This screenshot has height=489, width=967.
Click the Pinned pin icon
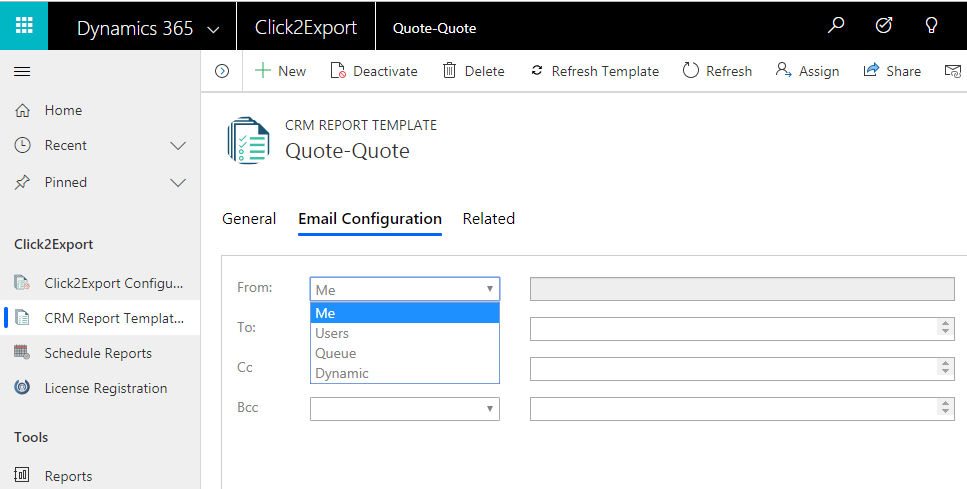[x=22, y=183]
